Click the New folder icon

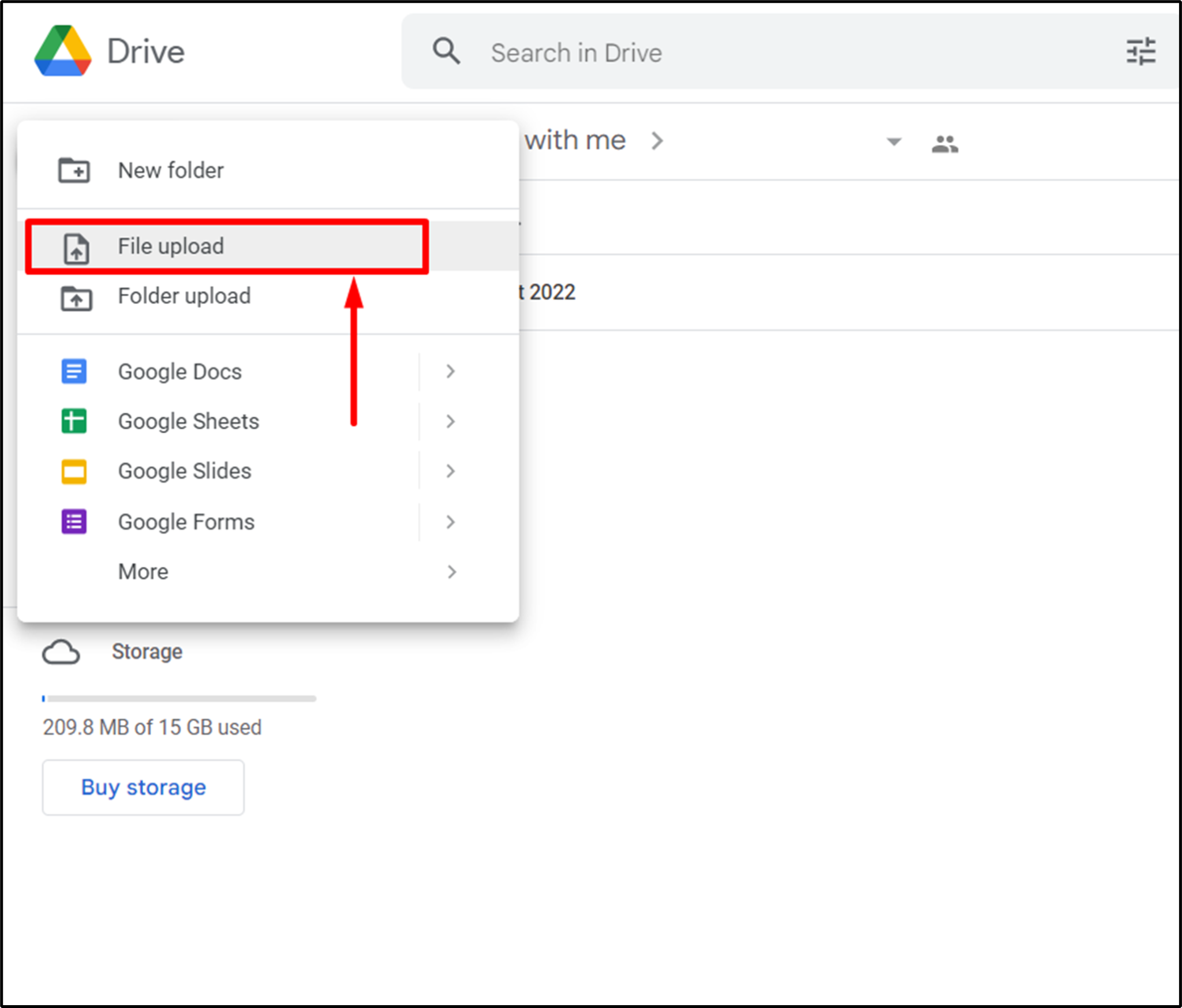pos(73,170)
